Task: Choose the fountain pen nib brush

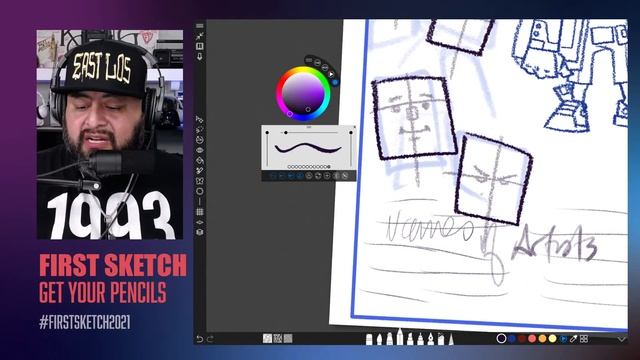Action: coord(431,339)
